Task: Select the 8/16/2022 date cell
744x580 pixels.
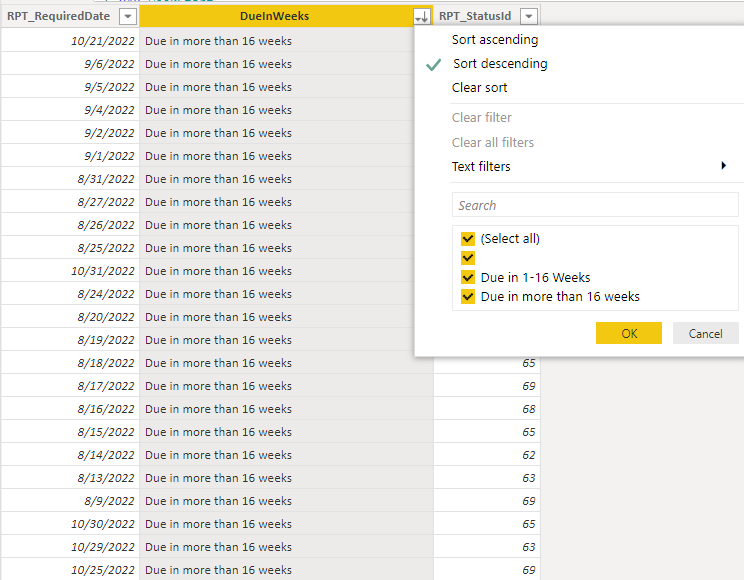Action: click(70, 409)
